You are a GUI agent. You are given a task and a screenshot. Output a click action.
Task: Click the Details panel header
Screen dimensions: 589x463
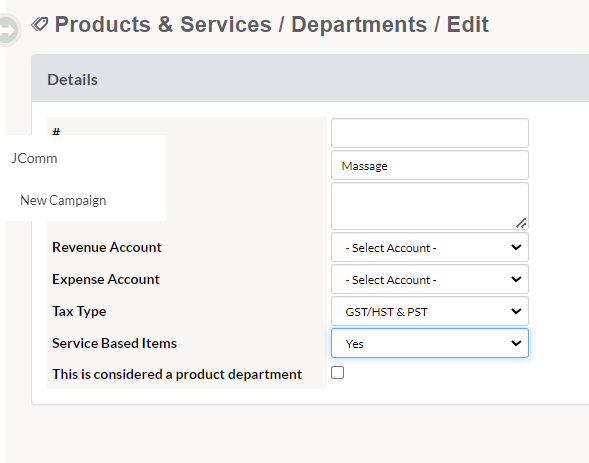[x=310, y=78]
